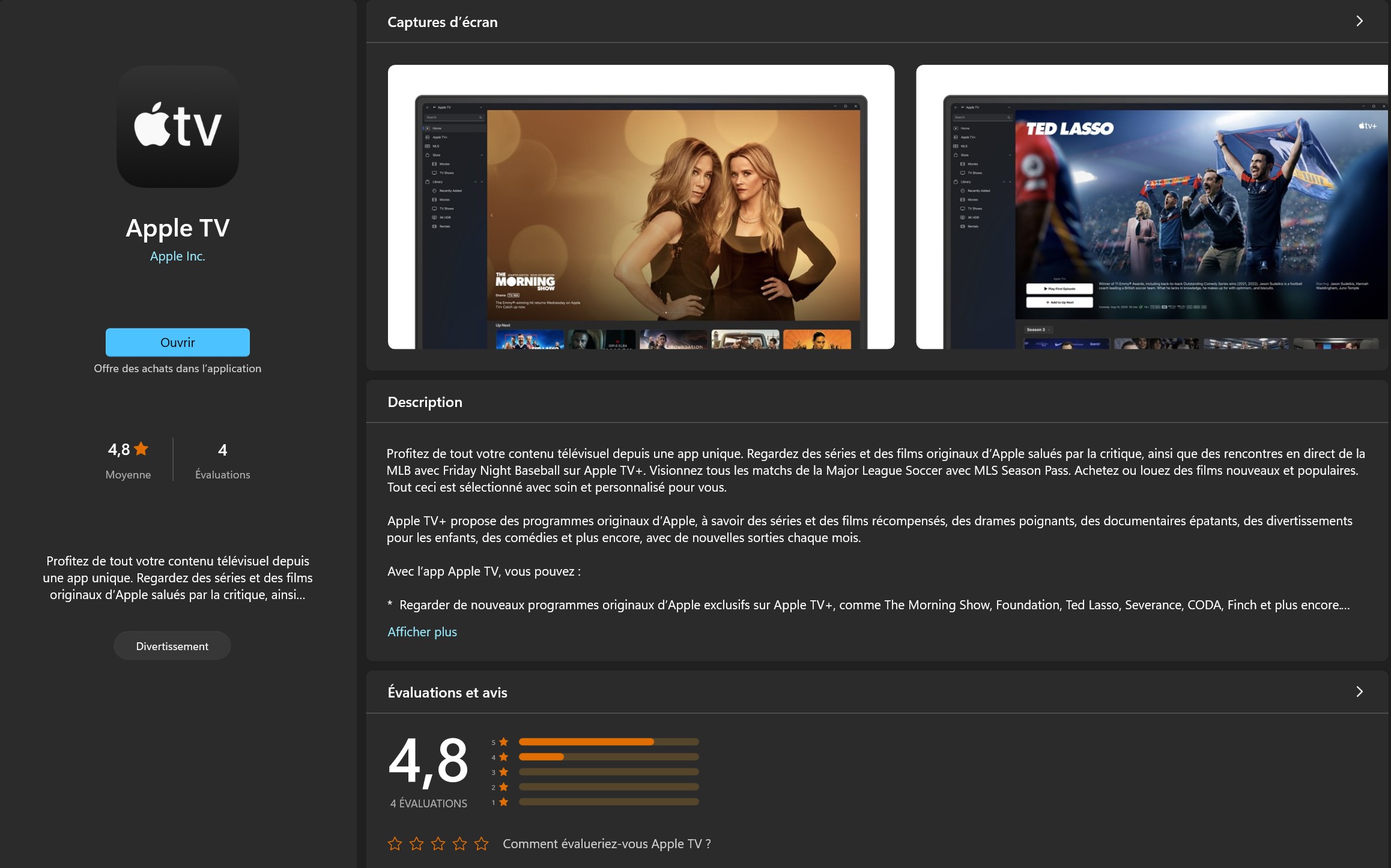
Task: Click the Apple TV app icon
Action: [177, 127]
